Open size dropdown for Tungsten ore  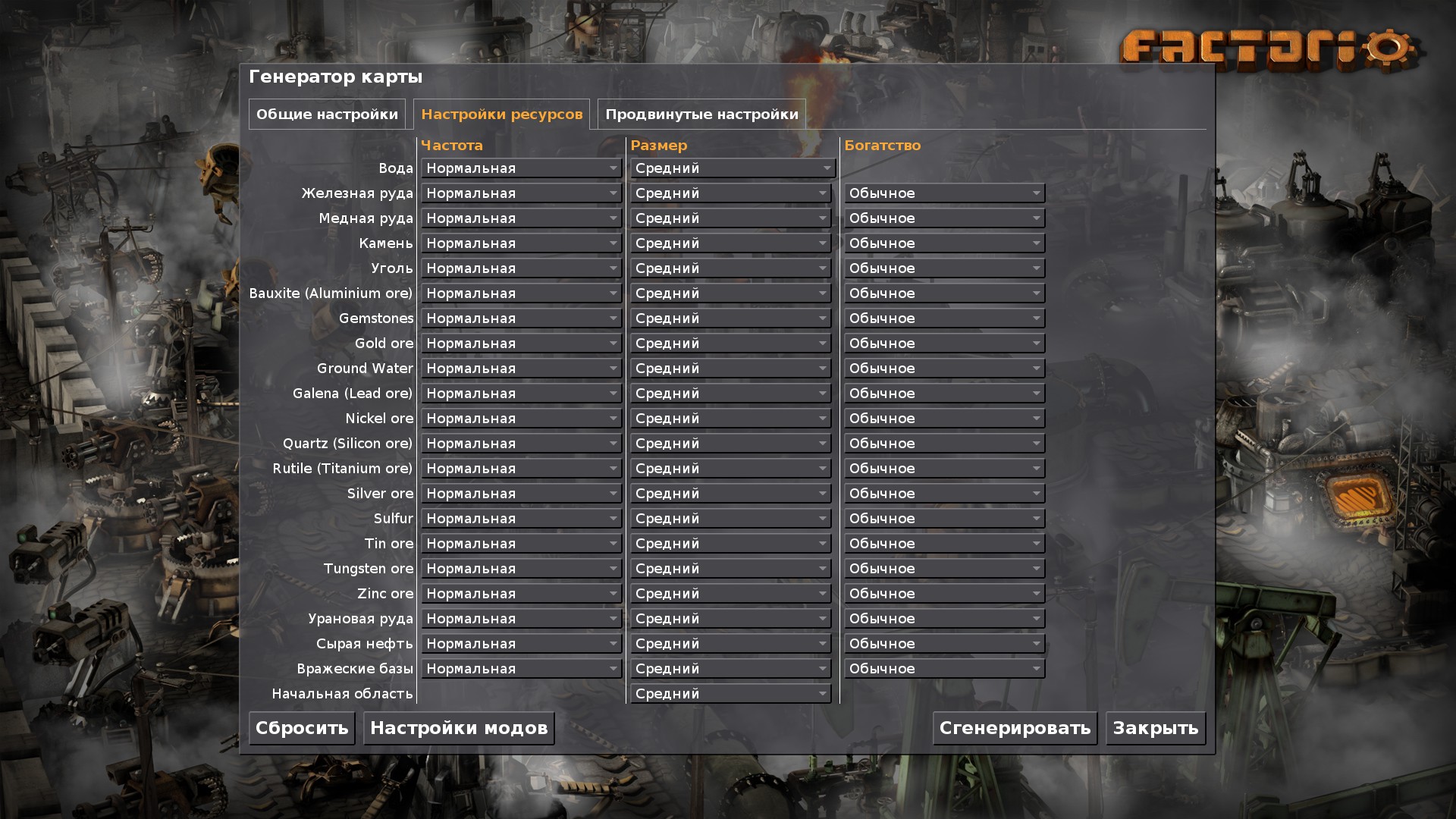(729, 568)
